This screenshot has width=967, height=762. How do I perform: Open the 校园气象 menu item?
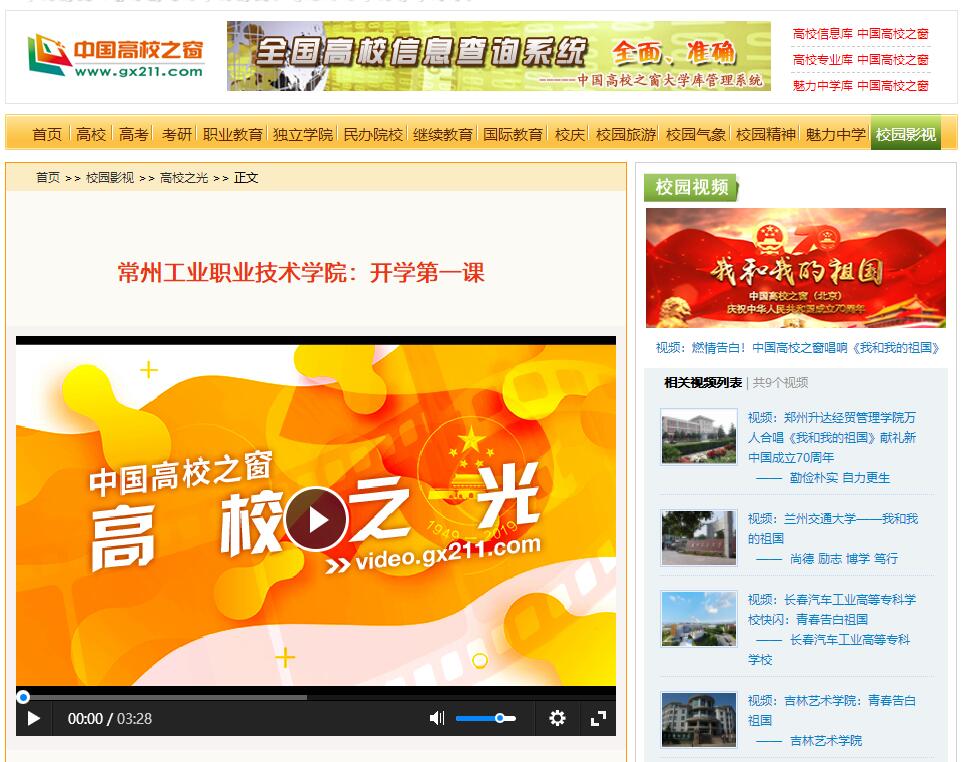(696, 134)
